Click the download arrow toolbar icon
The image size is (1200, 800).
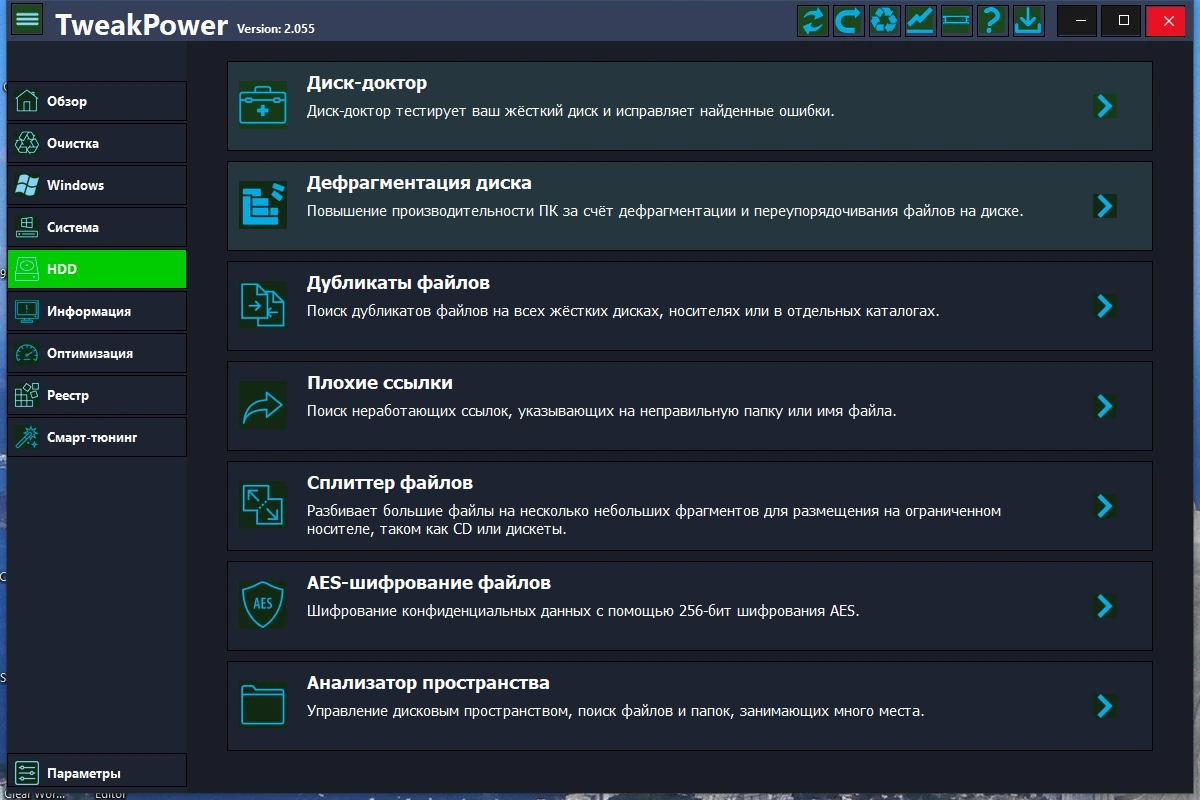pyautogui.click(x=1028, y=21)
